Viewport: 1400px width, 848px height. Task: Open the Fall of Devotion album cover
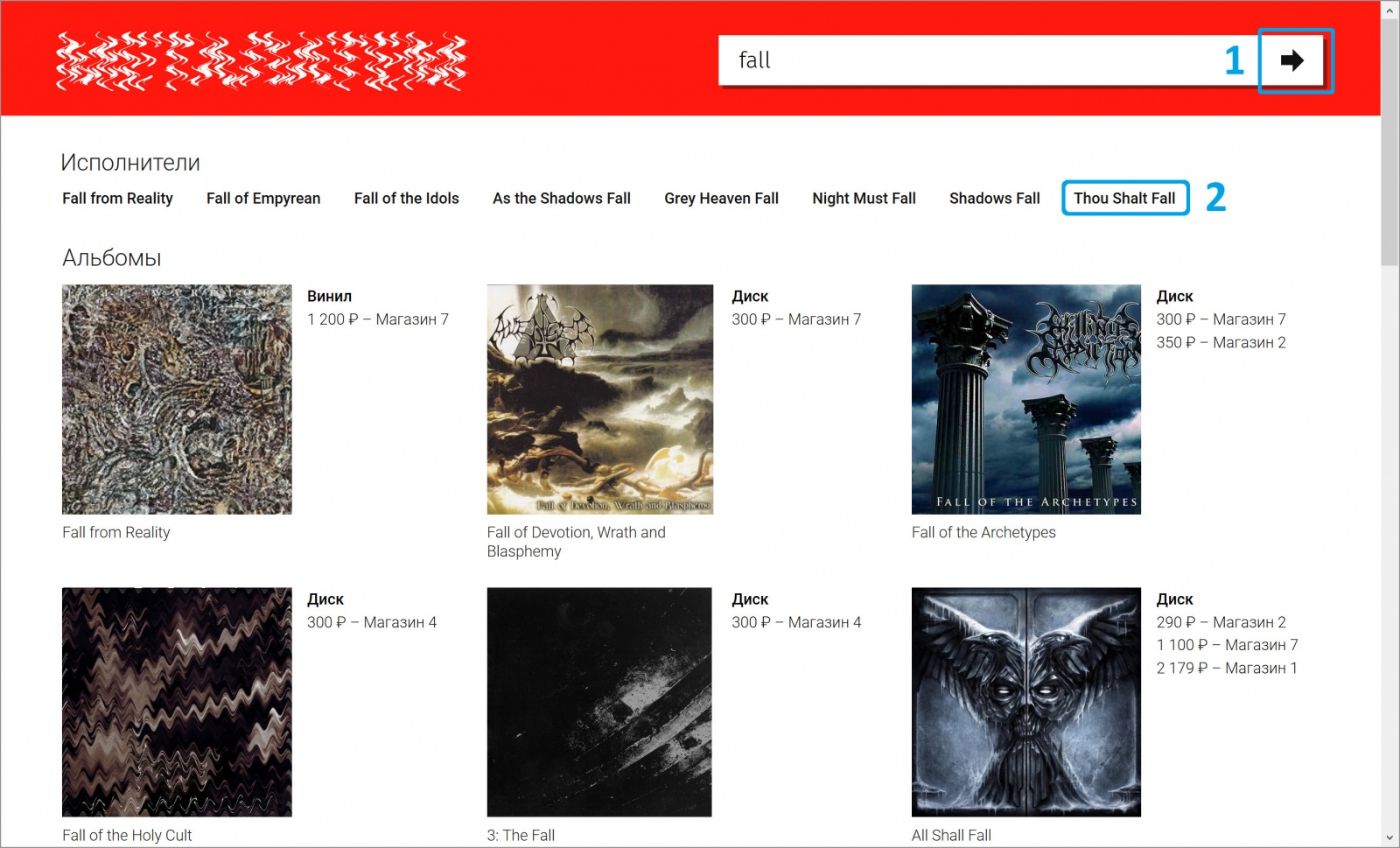[x=600, y=399]
